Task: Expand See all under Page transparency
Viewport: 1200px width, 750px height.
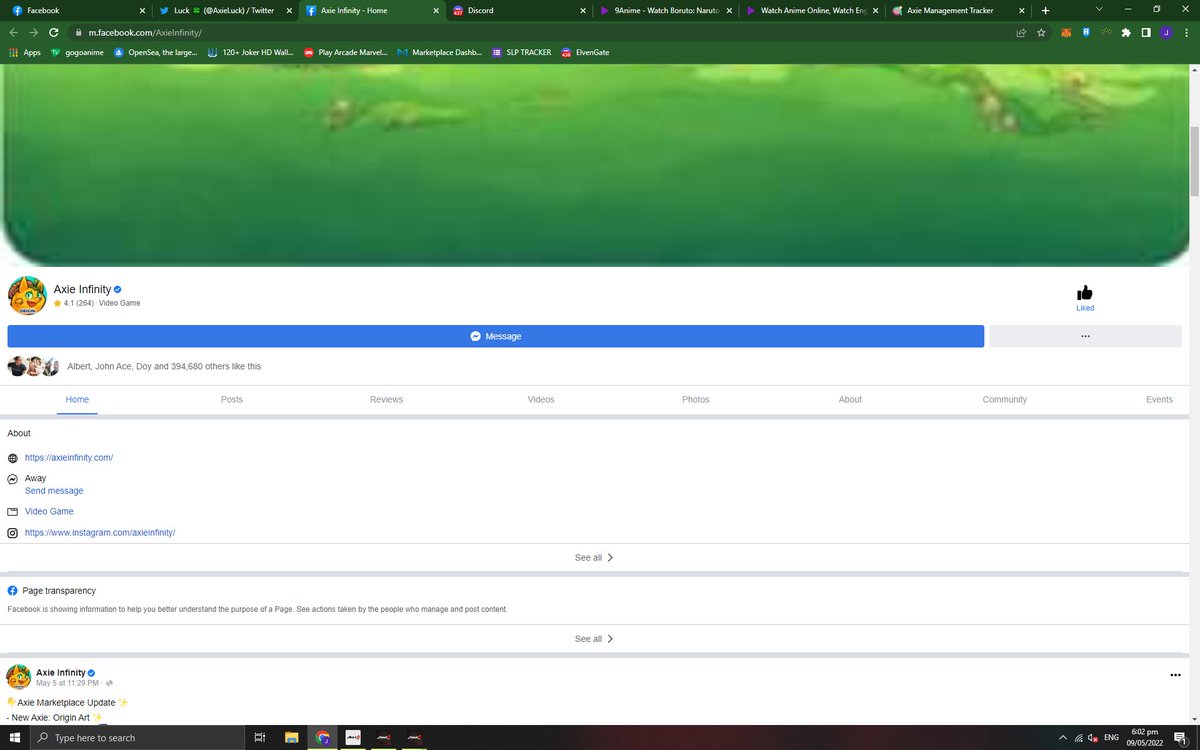Action: click(594, 638)
